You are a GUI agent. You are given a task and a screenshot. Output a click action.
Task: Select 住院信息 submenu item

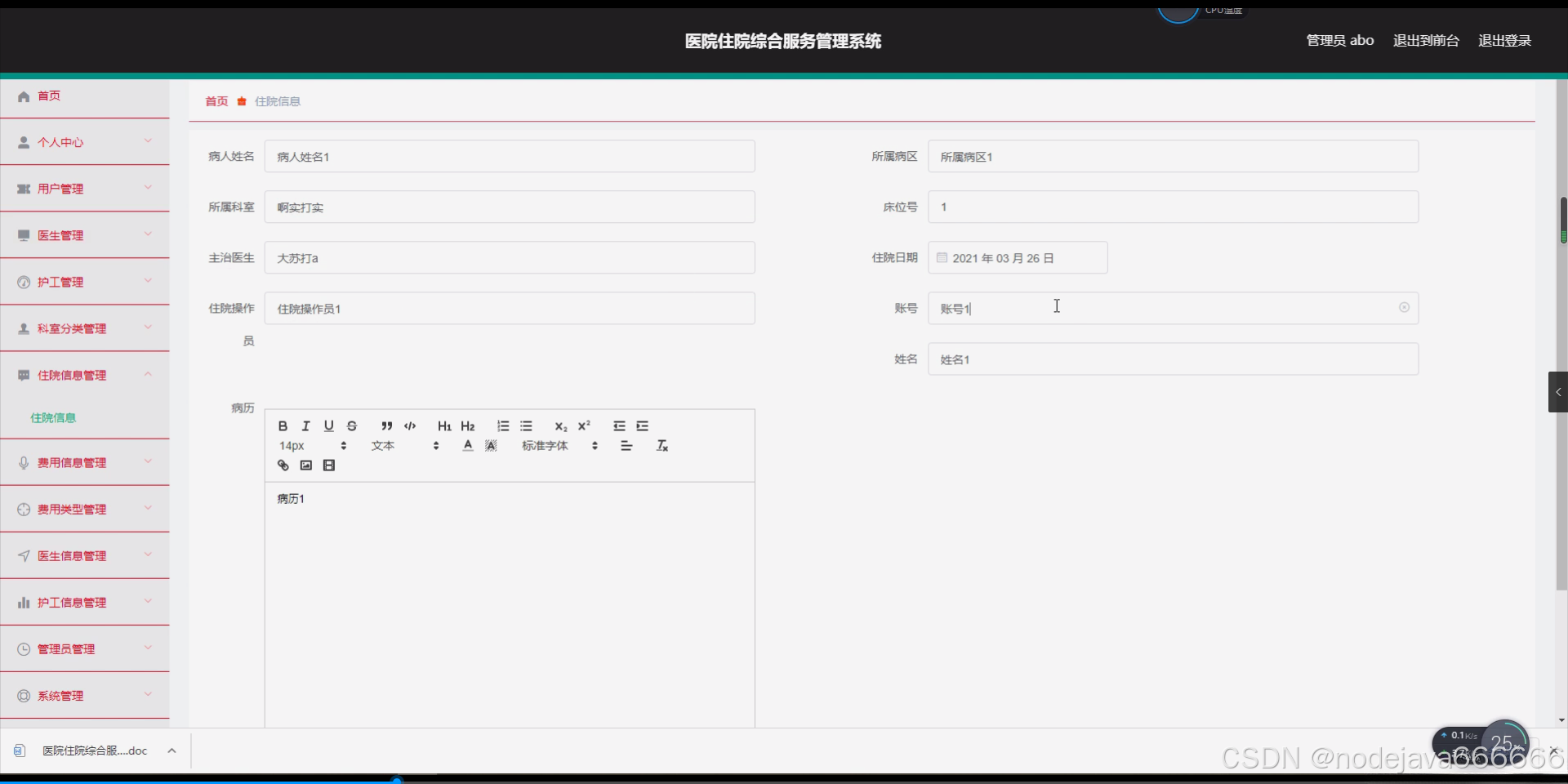[x=53, y=417]
